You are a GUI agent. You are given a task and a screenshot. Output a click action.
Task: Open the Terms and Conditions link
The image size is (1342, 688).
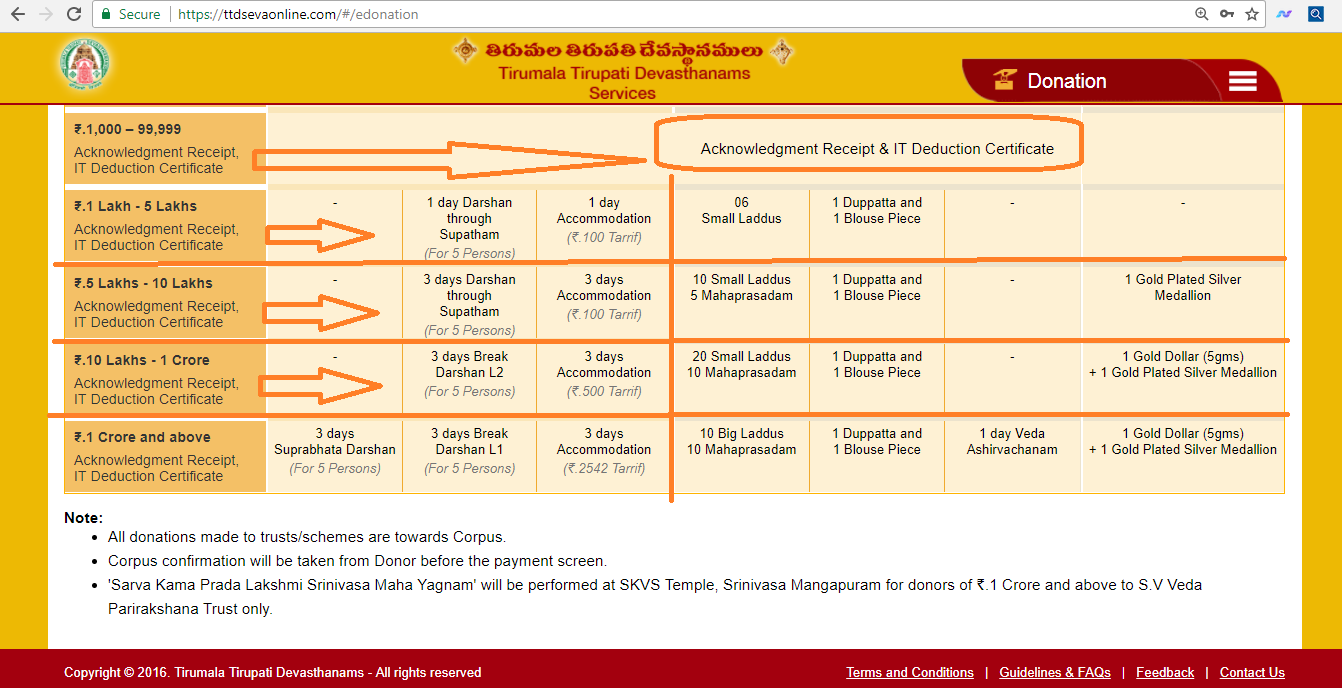tap(910, 673)
